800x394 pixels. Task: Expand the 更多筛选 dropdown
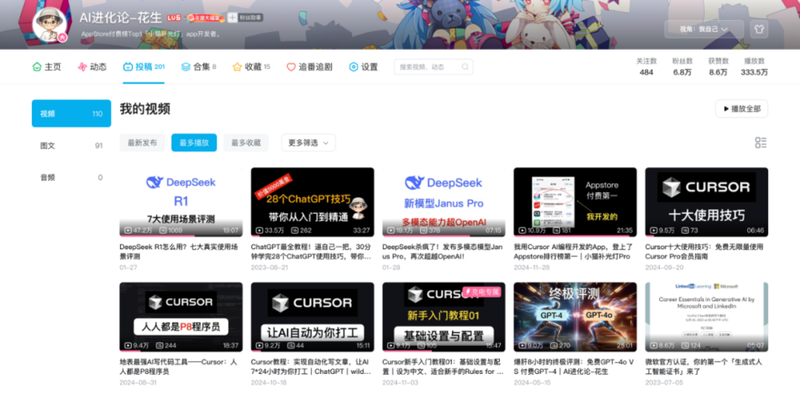pos(308,143)
